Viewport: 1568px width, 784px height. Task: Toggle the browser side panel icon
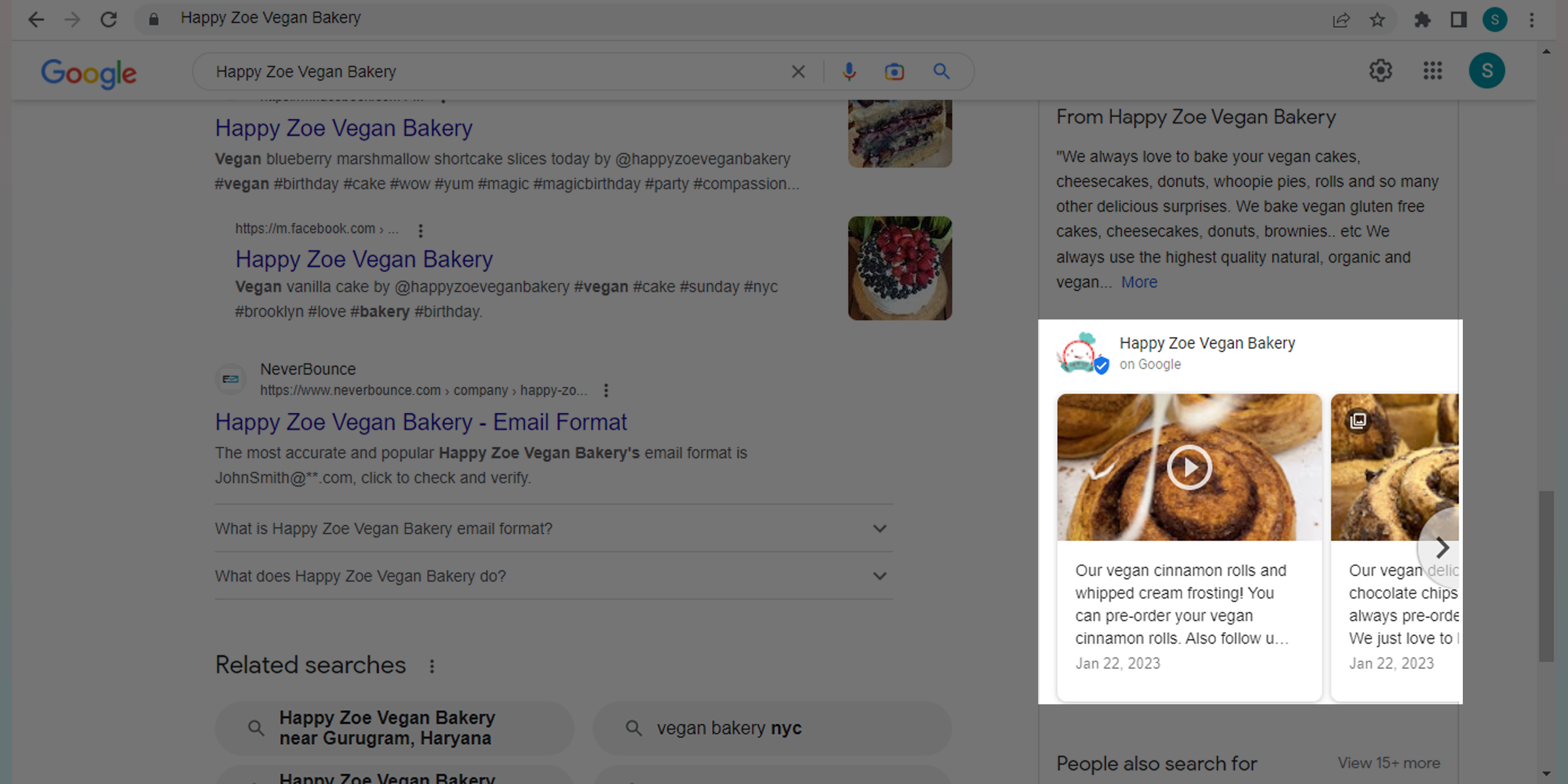[1458, 20]
